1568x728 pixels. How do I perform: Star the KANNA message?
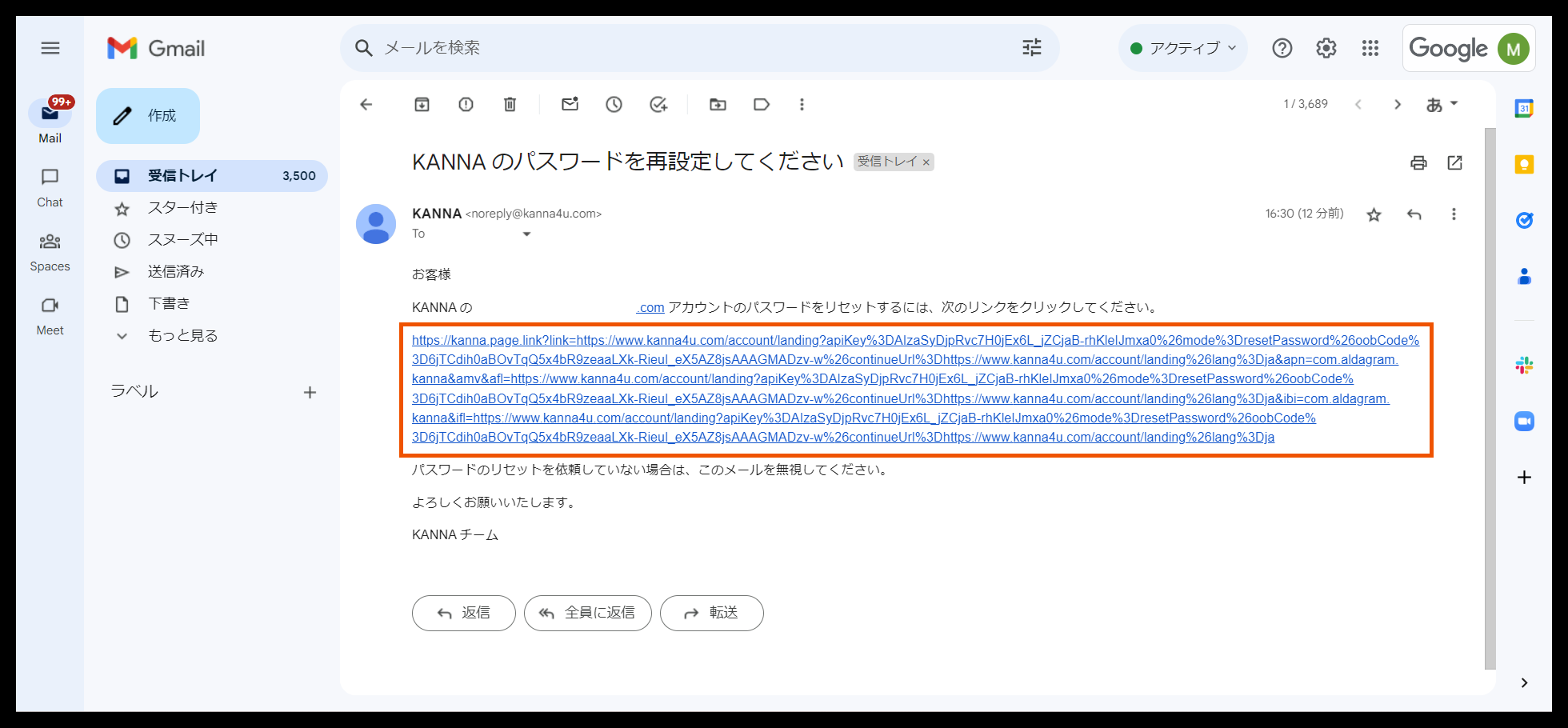pyautogui.click(x=1374, y=214)
